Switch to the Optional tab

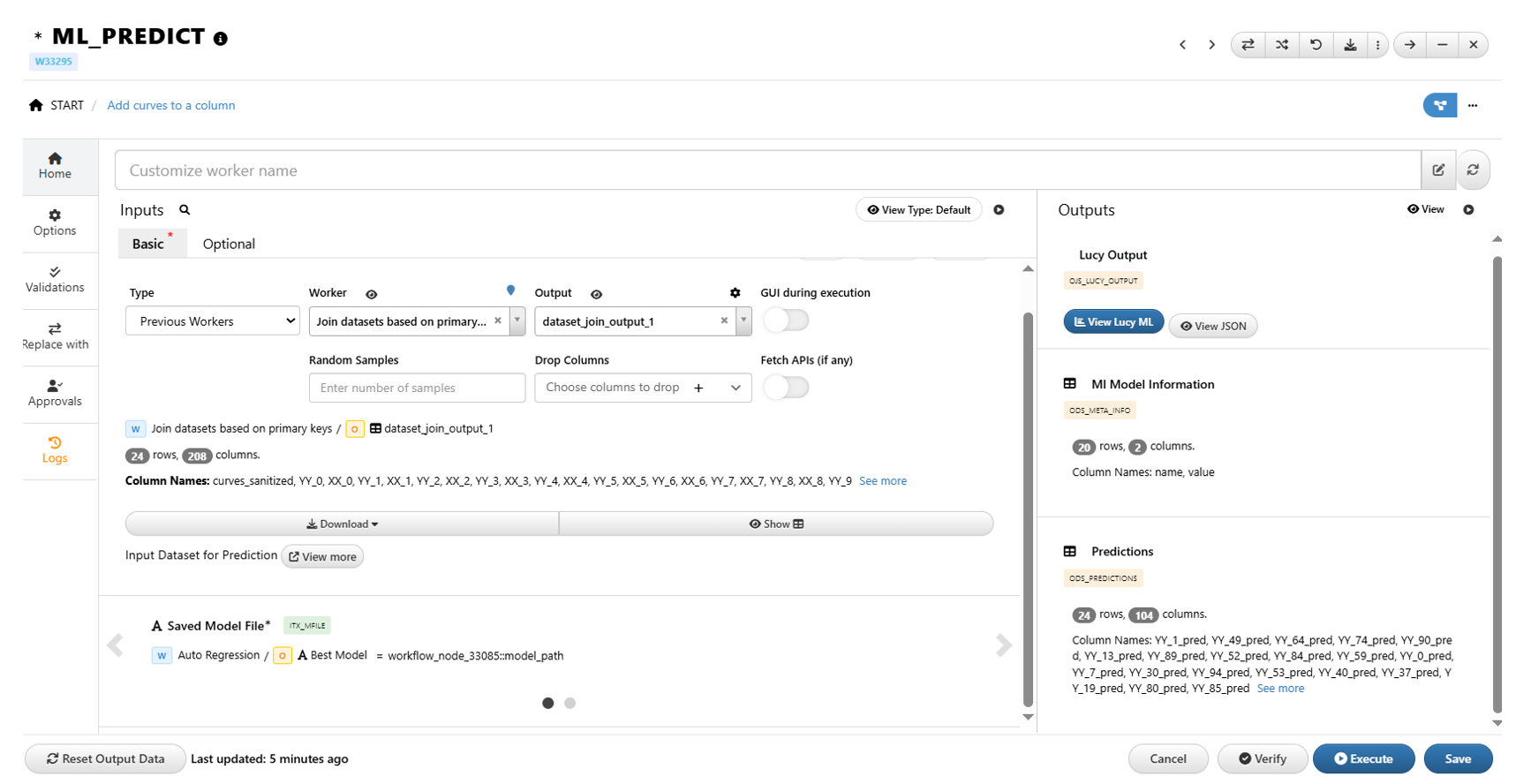229,245
